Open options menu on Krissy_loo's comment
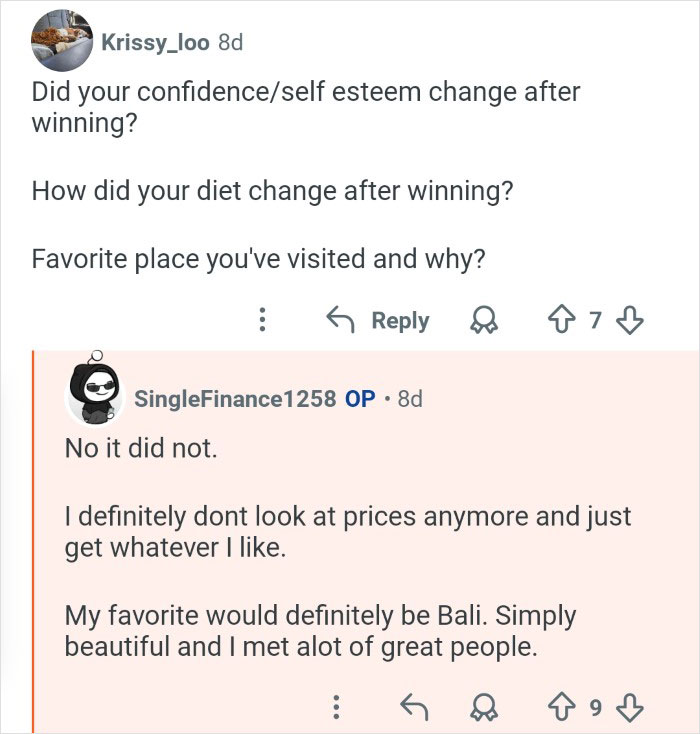The image size is (700, 734). point(261,320)
